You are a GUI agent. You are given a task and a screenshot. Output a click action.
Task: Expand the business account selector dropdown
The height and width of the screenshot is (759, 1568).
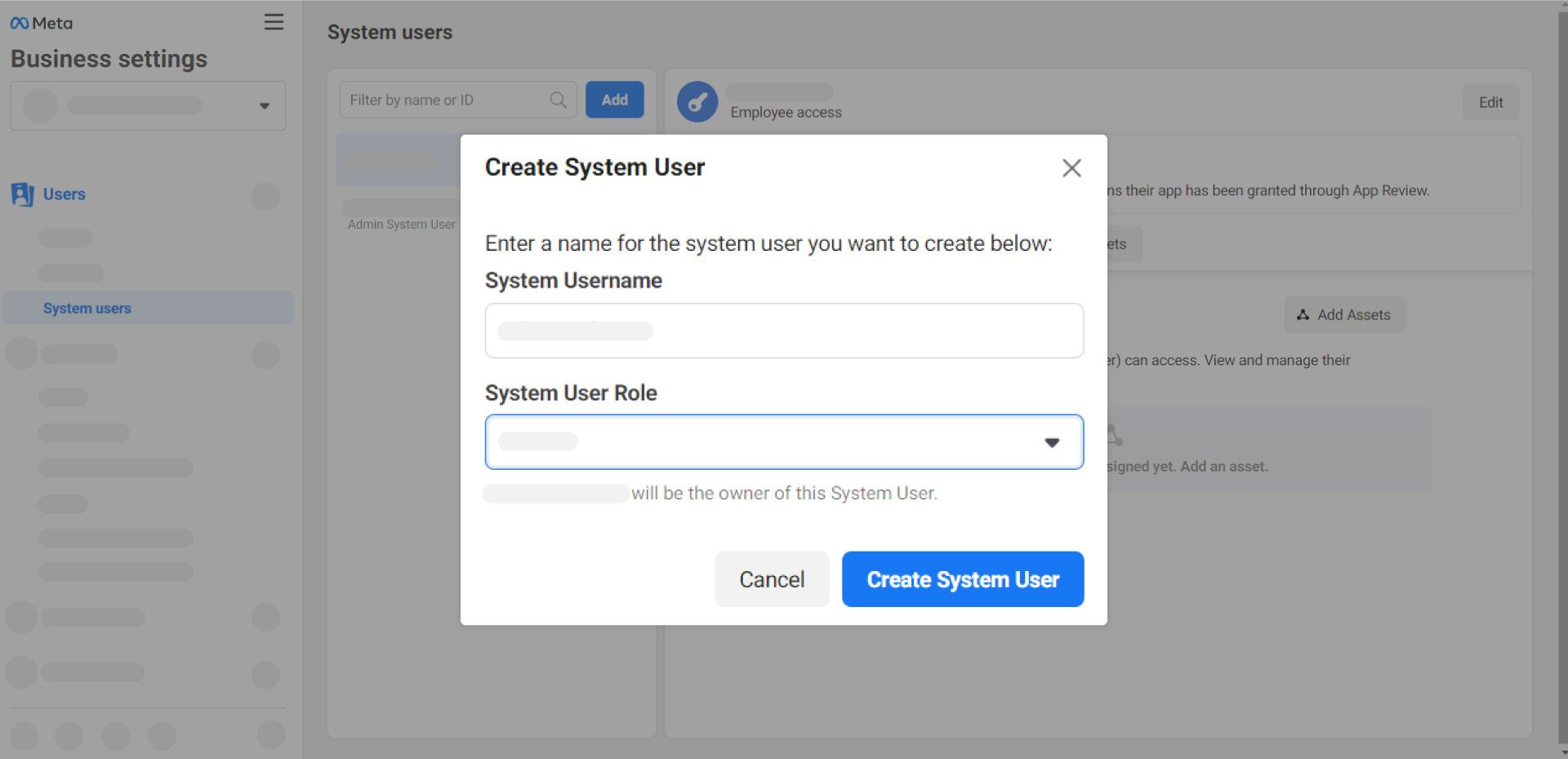tap(148, 105)
